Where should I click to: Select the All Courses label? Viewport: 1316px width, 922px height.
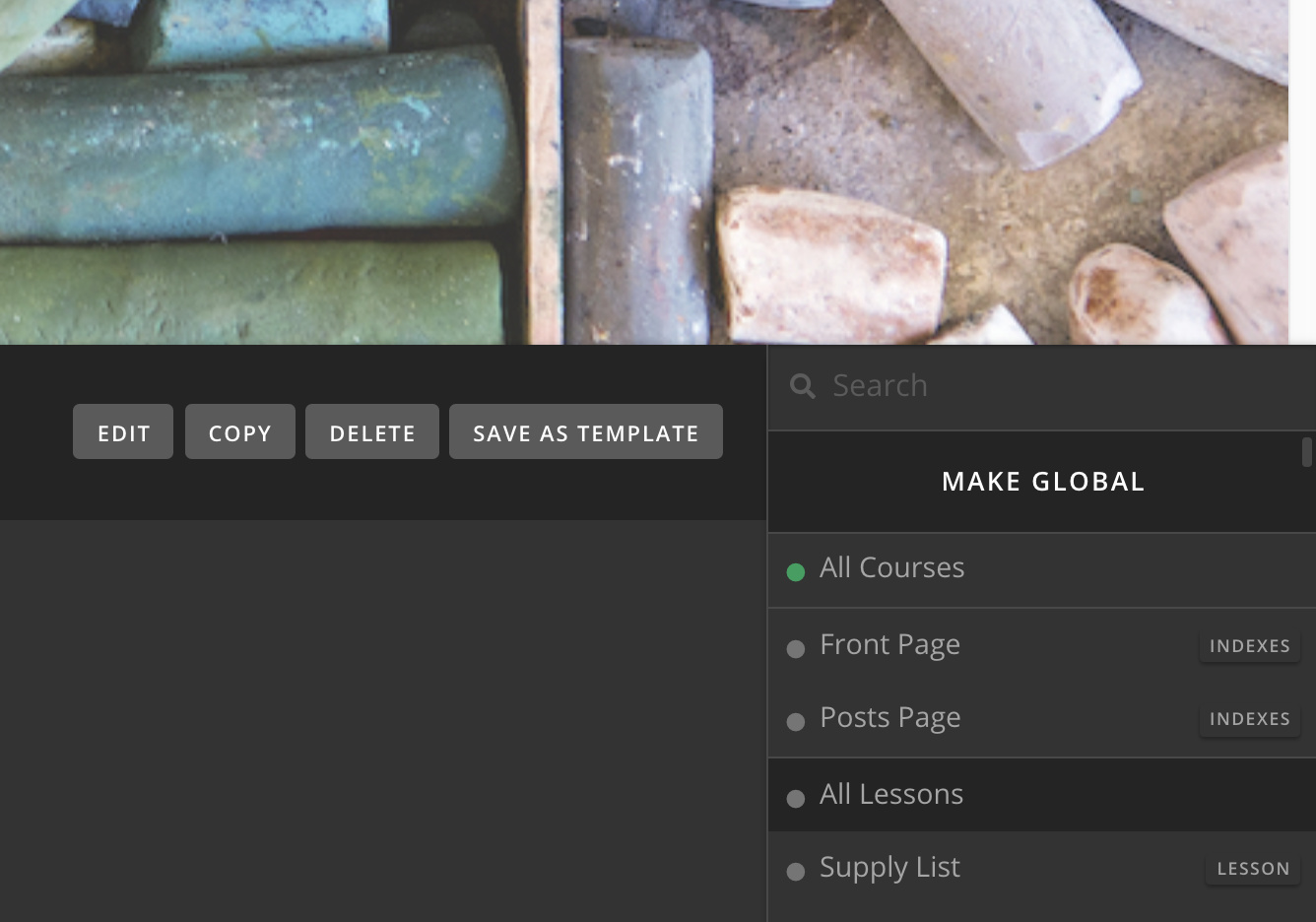[x=891, y=568]
